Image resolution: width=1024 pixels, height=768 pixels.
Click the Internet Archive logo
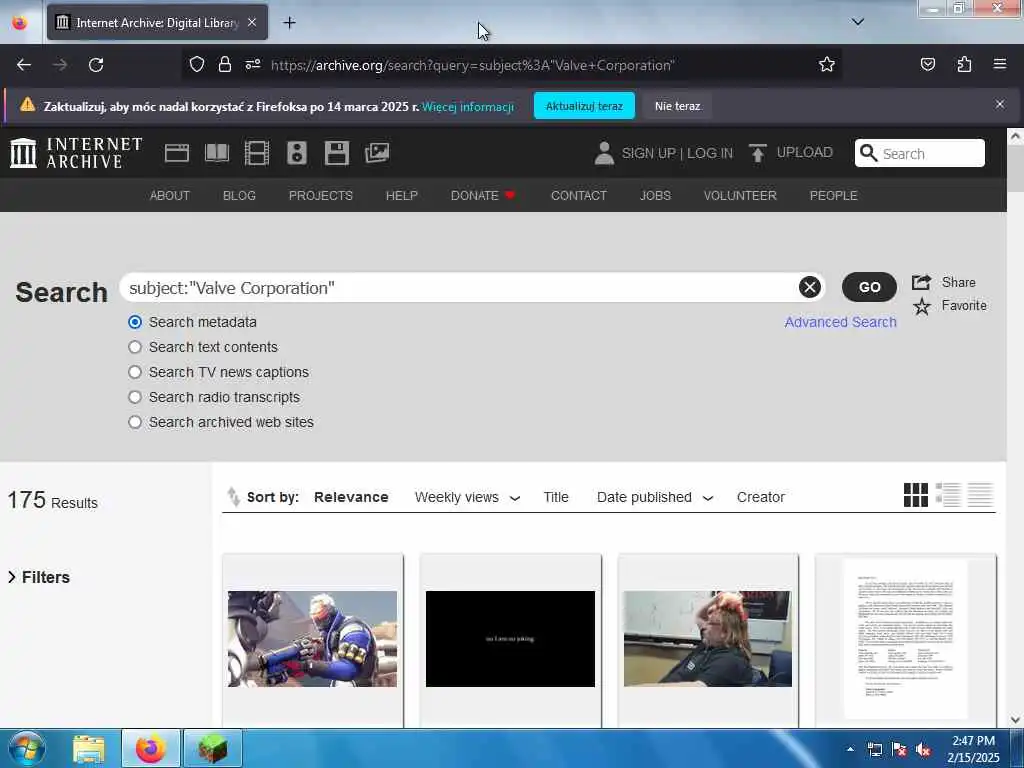[76, 153]
